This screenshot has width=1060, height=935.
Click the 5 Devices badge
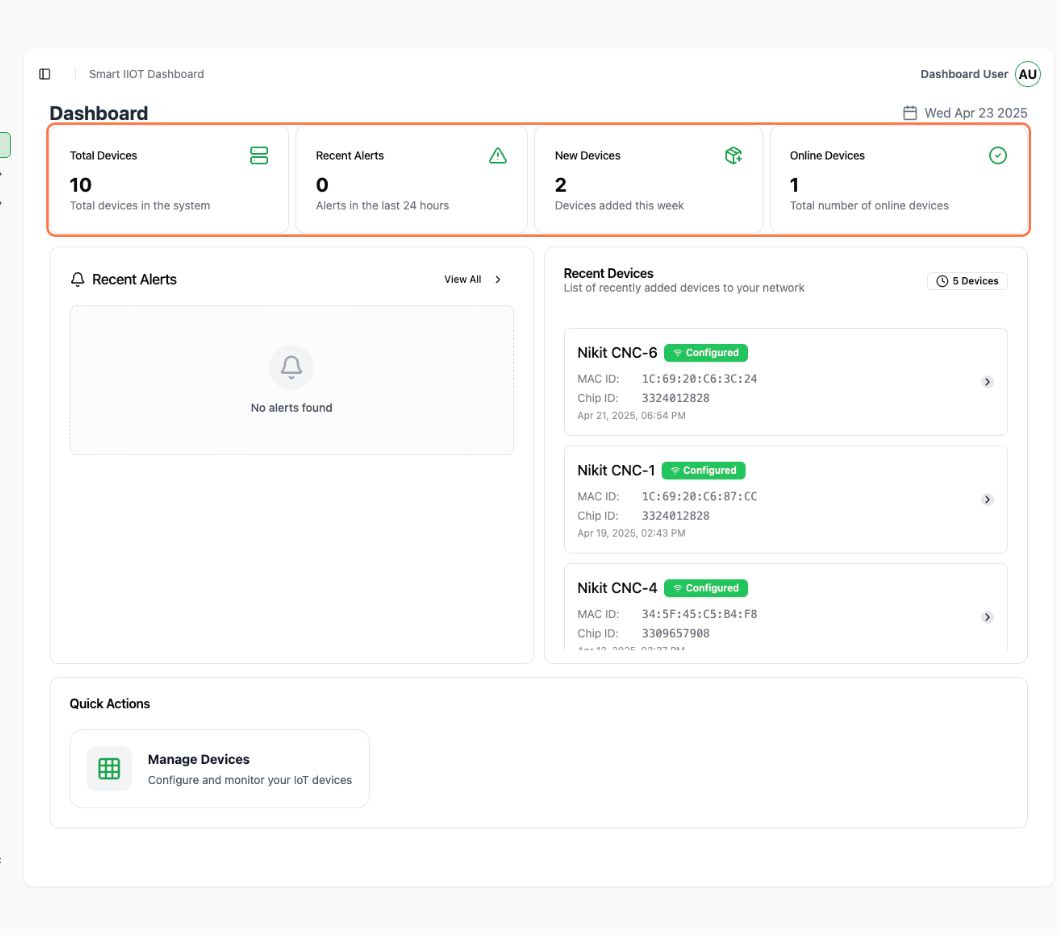(967, 281)
